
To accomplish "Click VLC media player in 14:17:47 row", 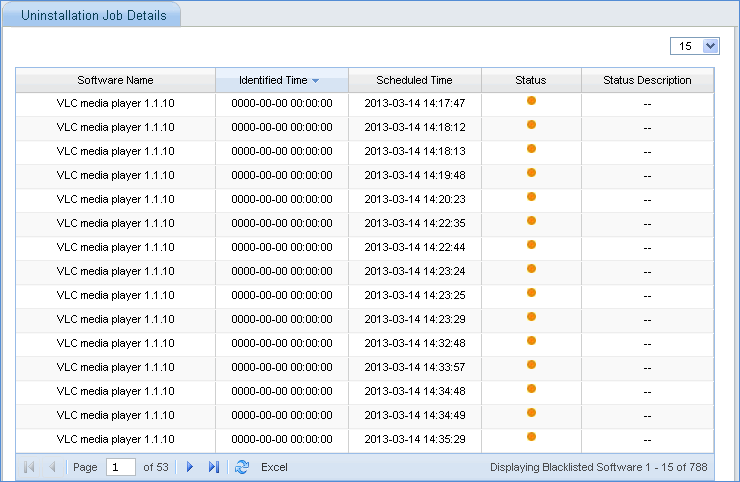I will point(116,103).
